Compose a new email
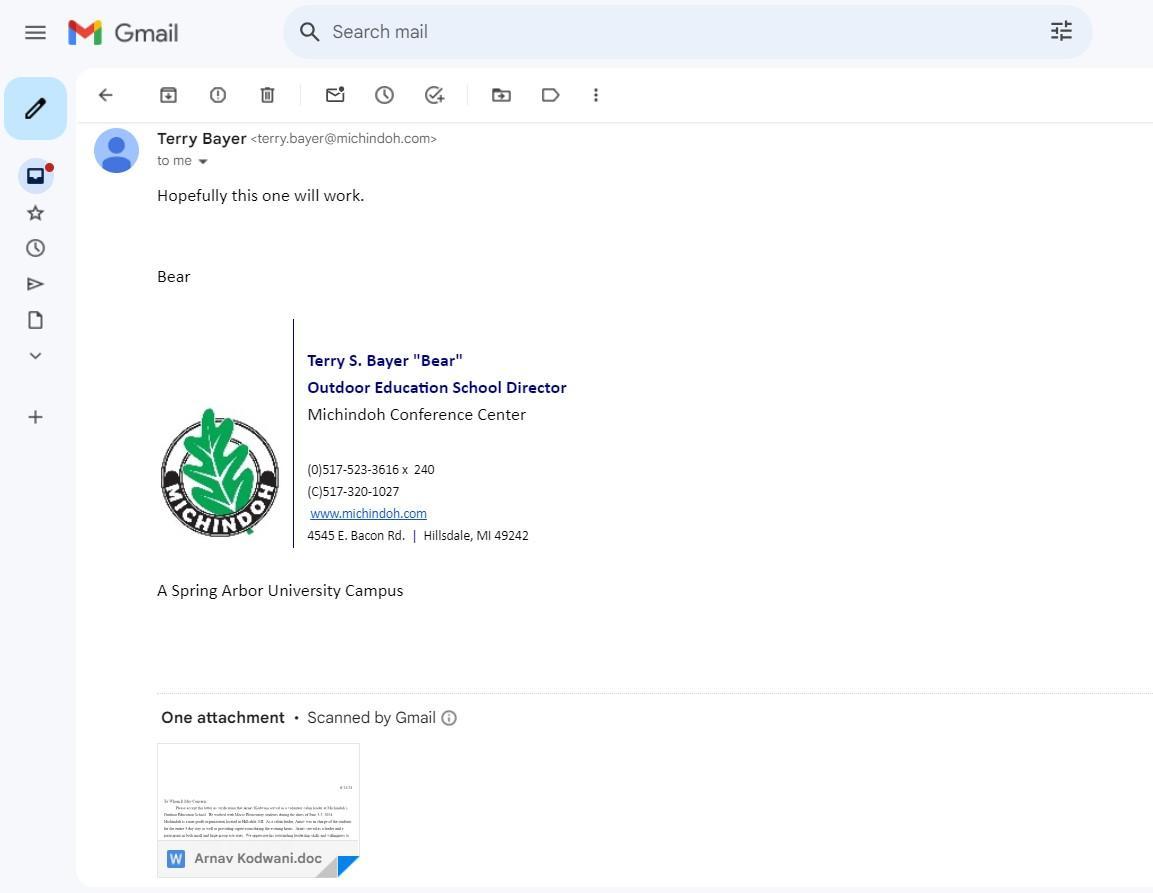 [35, 109]
